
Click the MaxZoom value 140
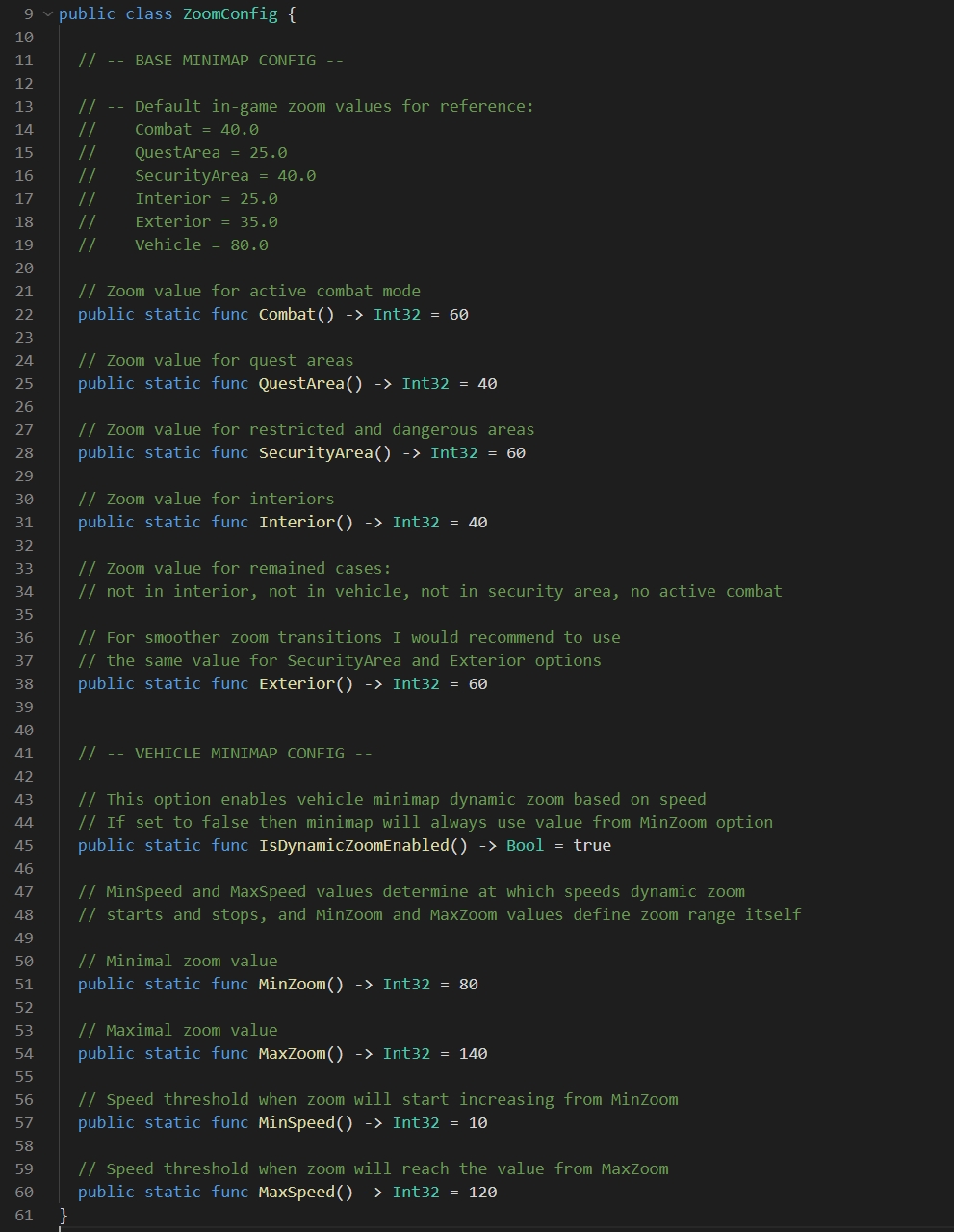(473, 1054)
